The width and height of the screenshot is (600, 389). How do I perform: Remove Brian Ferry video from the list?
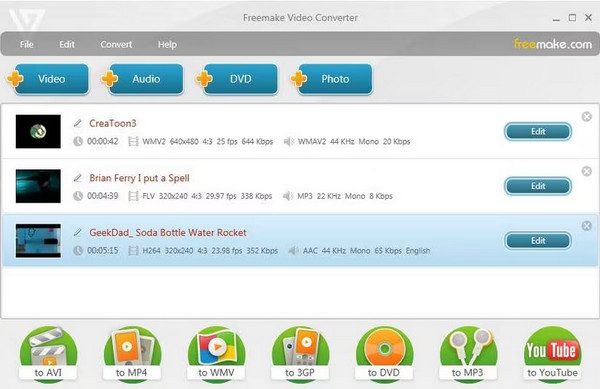587,171
